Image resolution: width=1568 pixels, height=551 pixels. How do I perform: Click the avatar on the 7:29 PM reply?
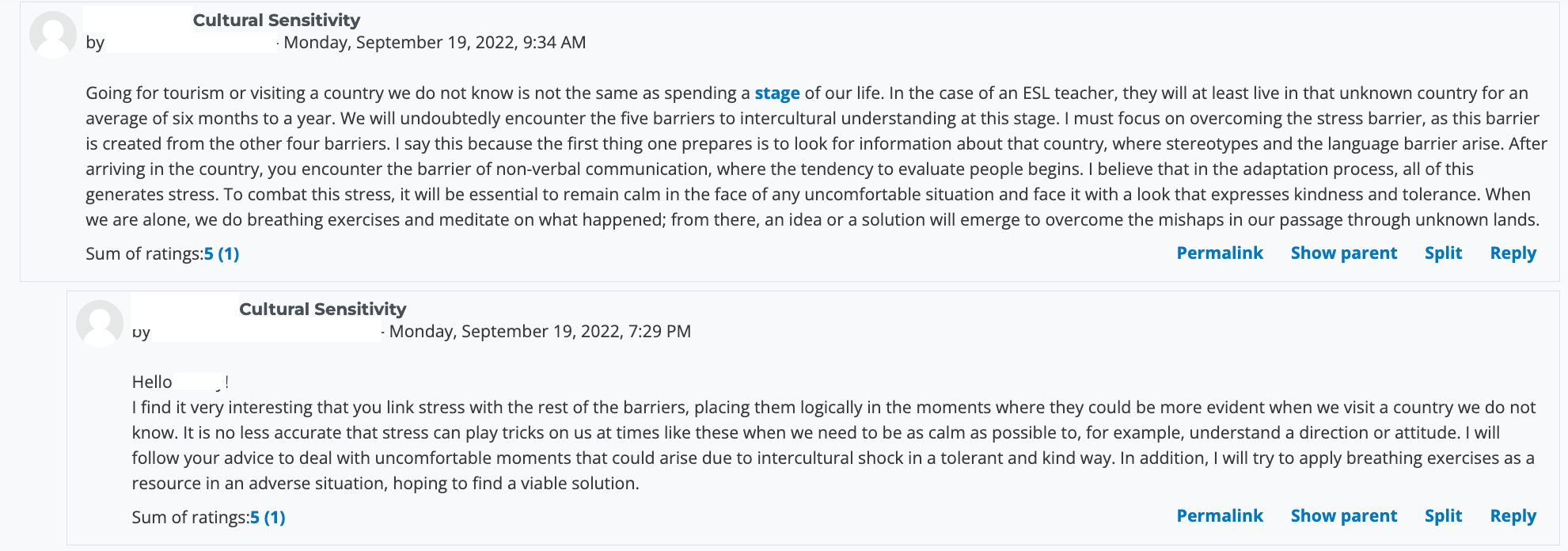point(100,324)
